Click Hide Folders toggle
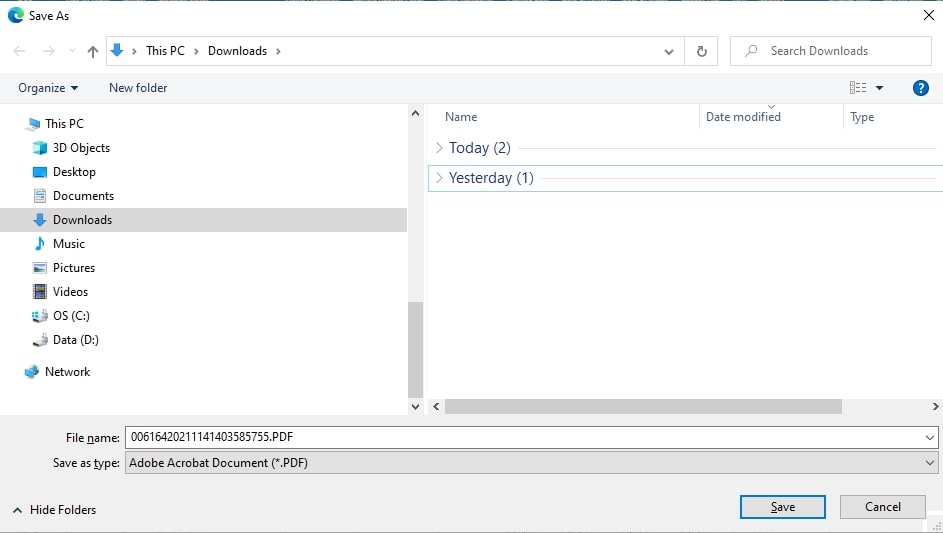 pyautogui.click(x=55, y=510)
